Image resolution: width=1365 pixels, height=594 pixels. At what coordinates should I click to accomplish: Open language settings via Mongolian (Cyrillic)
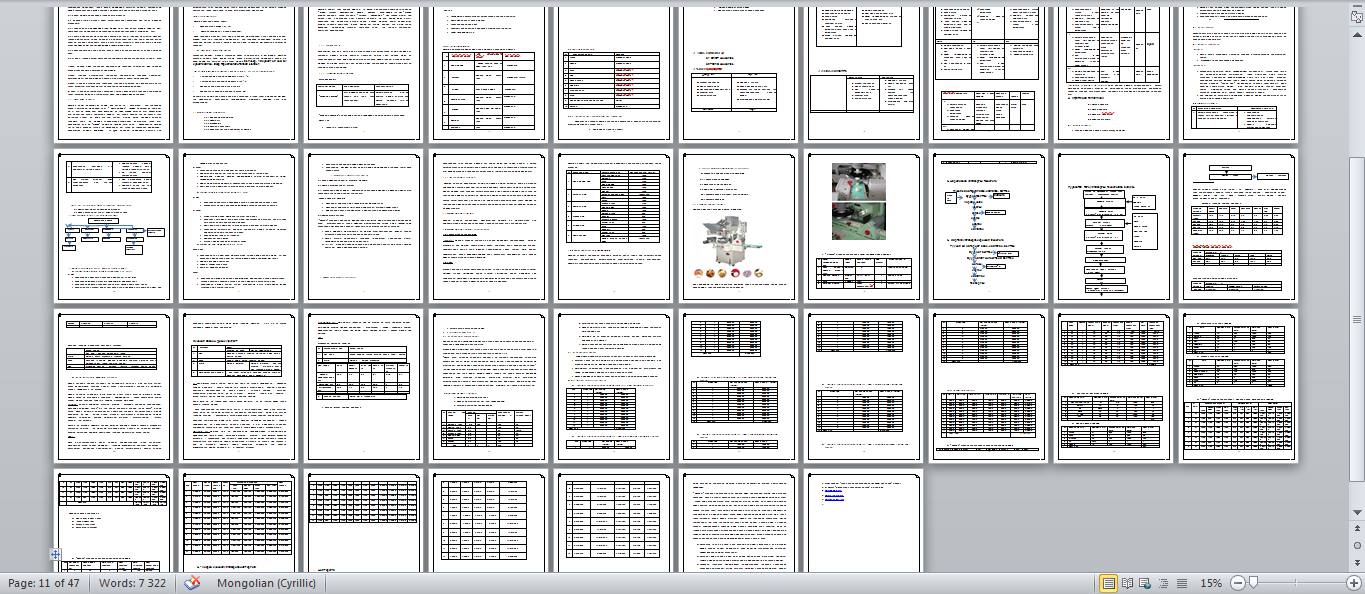[265, 582]
